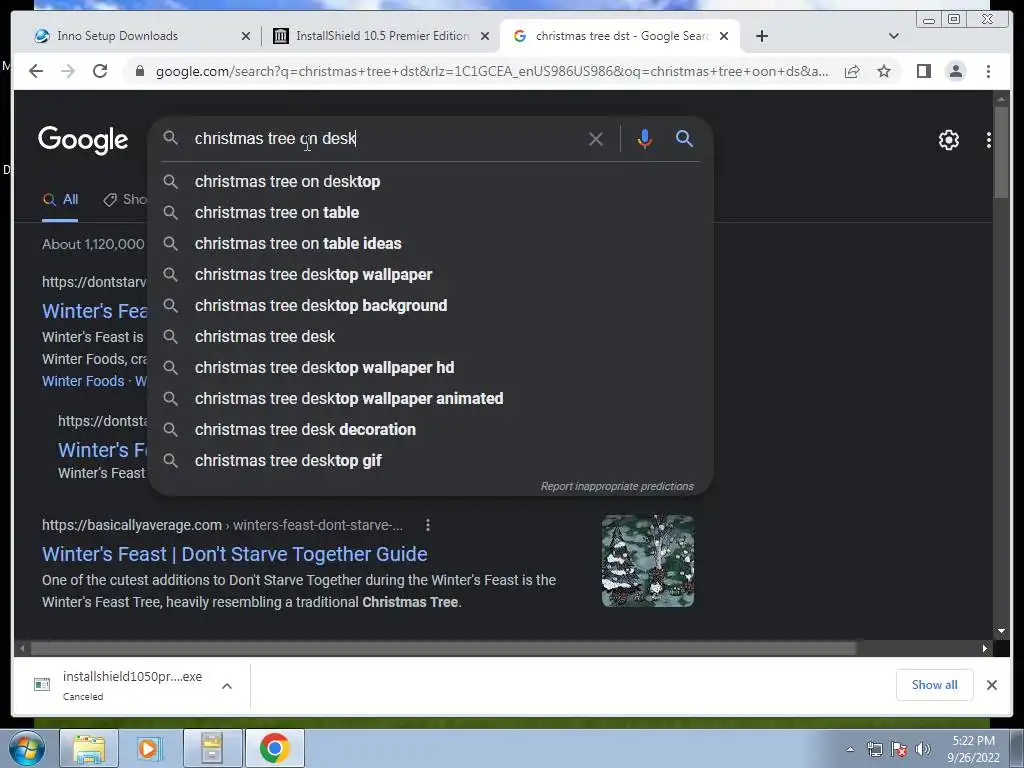
Task: Start a voice search with the microphone
Action: click(644, 138)
